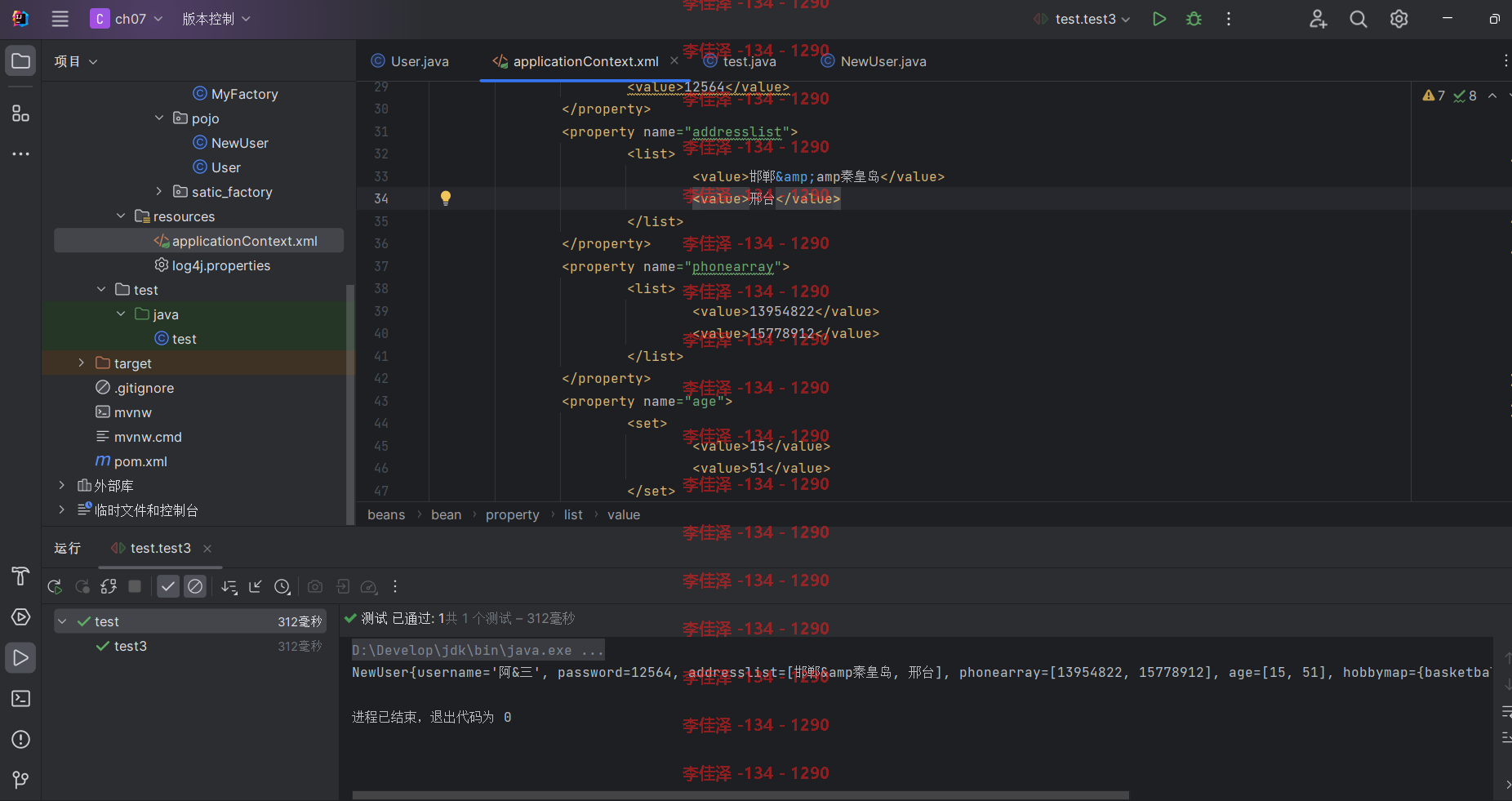Viewport: 1512px width, 801px height.
Task: Select log4j.properties file
Action: (x=212, y=265)
